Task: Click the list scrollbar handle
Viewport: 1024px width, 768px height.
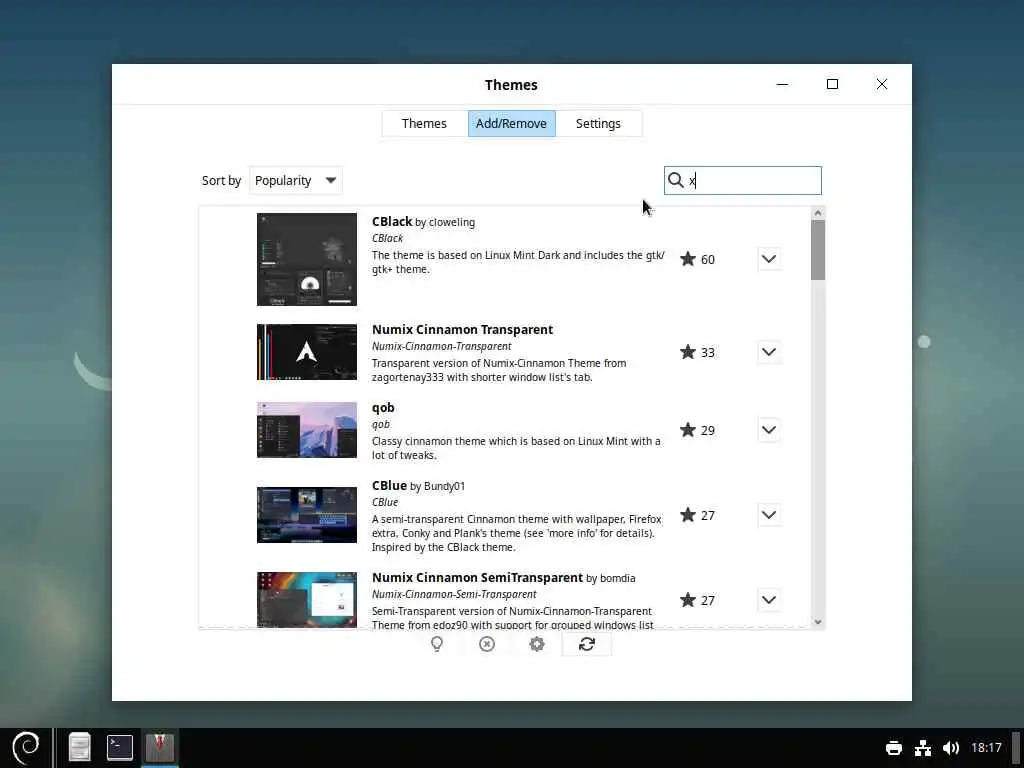Action: pos(818,250)
